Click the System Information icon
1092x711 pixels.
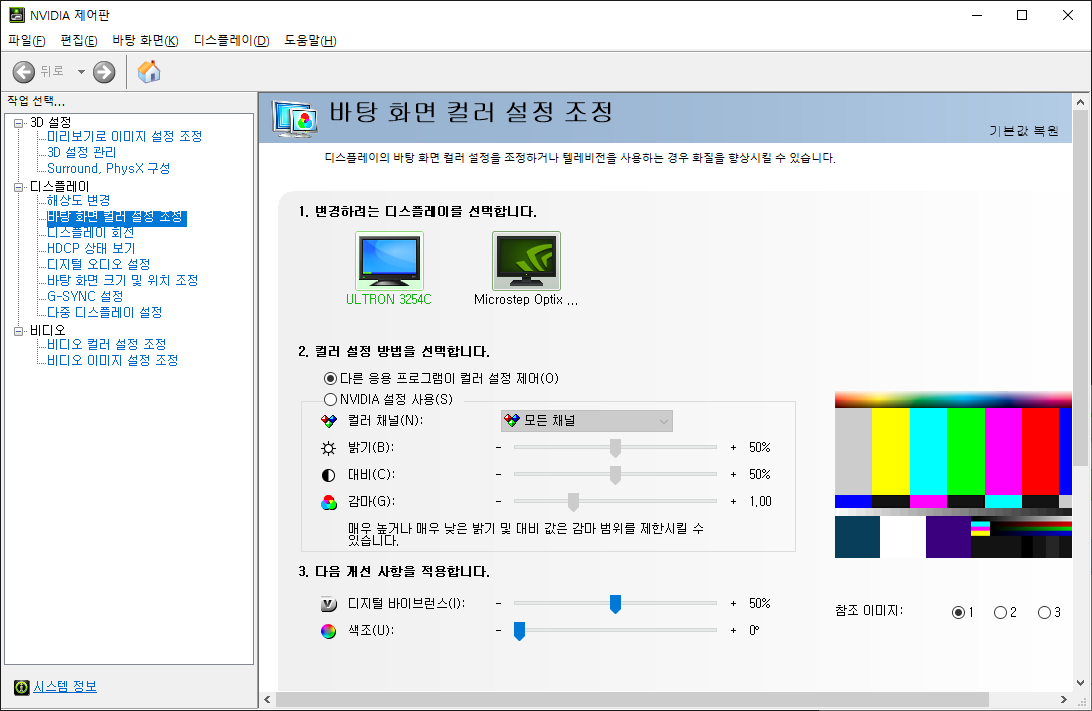(22, 687)
